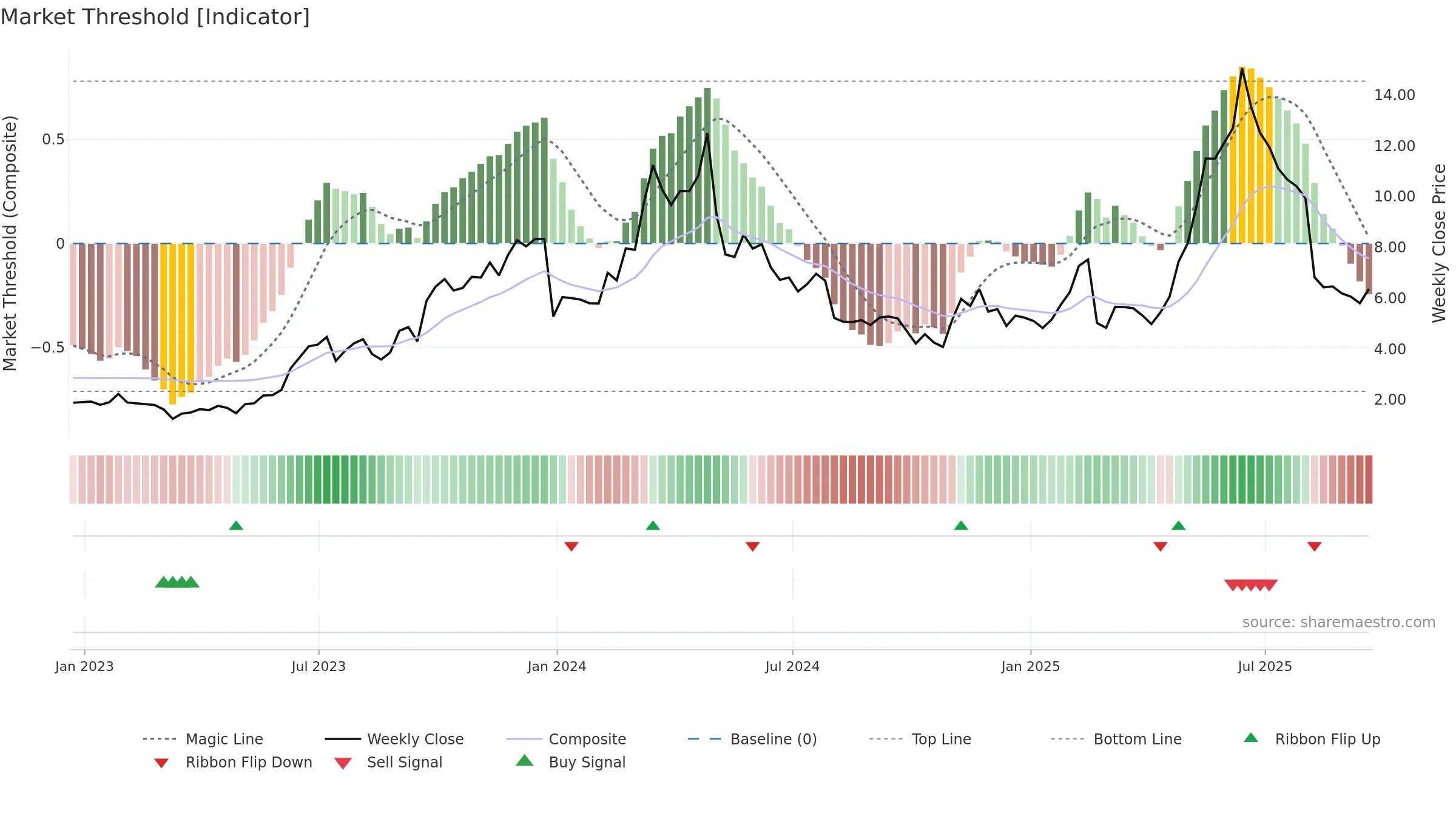Click the Market Threshold (Composite) axis title
This screenshot has height=819, width=1456.
tap(10, 243)
